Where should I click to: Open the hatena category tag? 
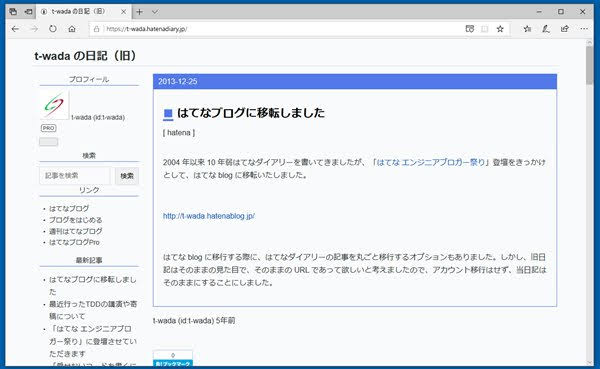179,133
